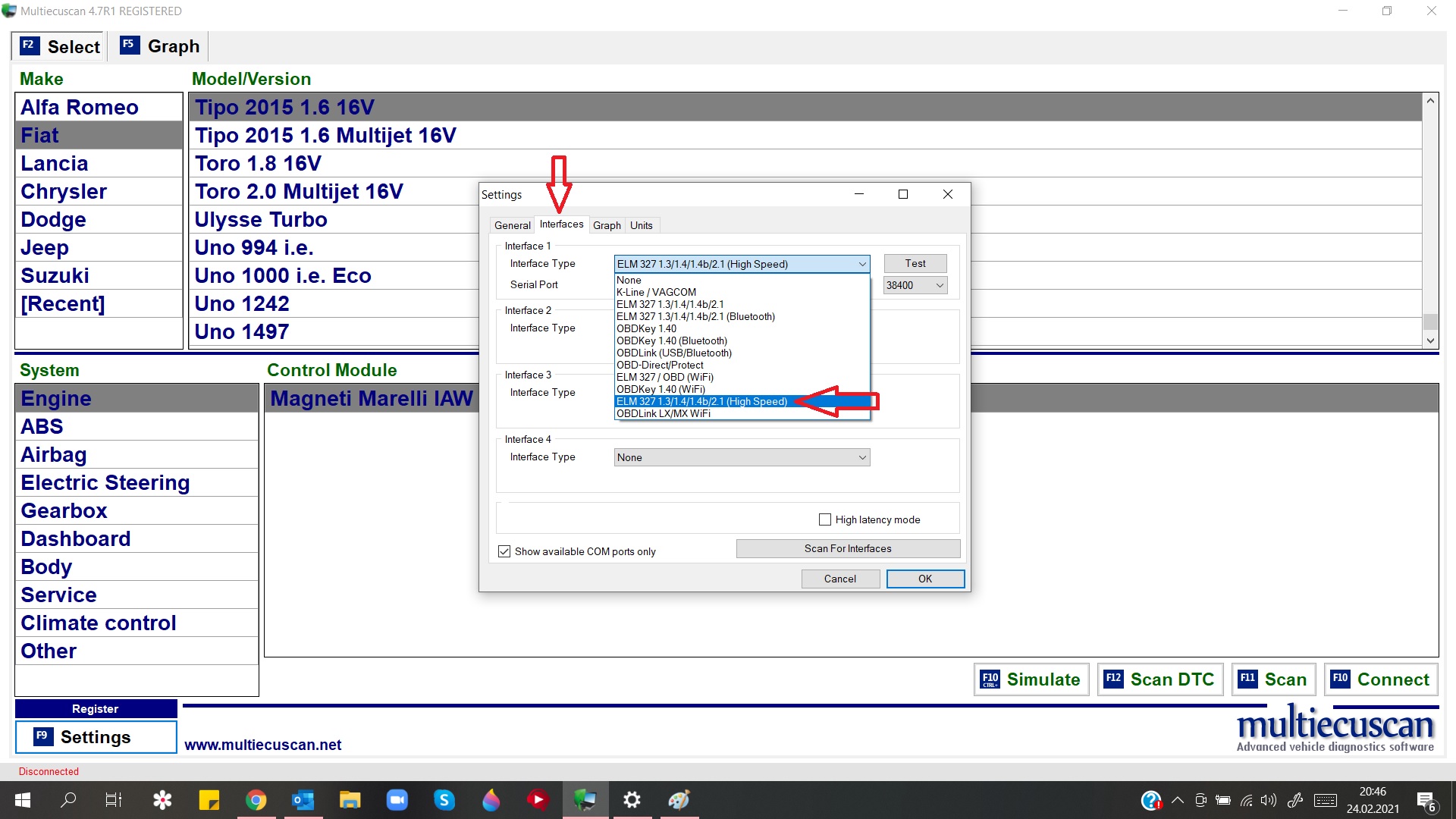Open the Units settings tab
This screenshot has height=819, width=1456.
[x=641, y=225]
